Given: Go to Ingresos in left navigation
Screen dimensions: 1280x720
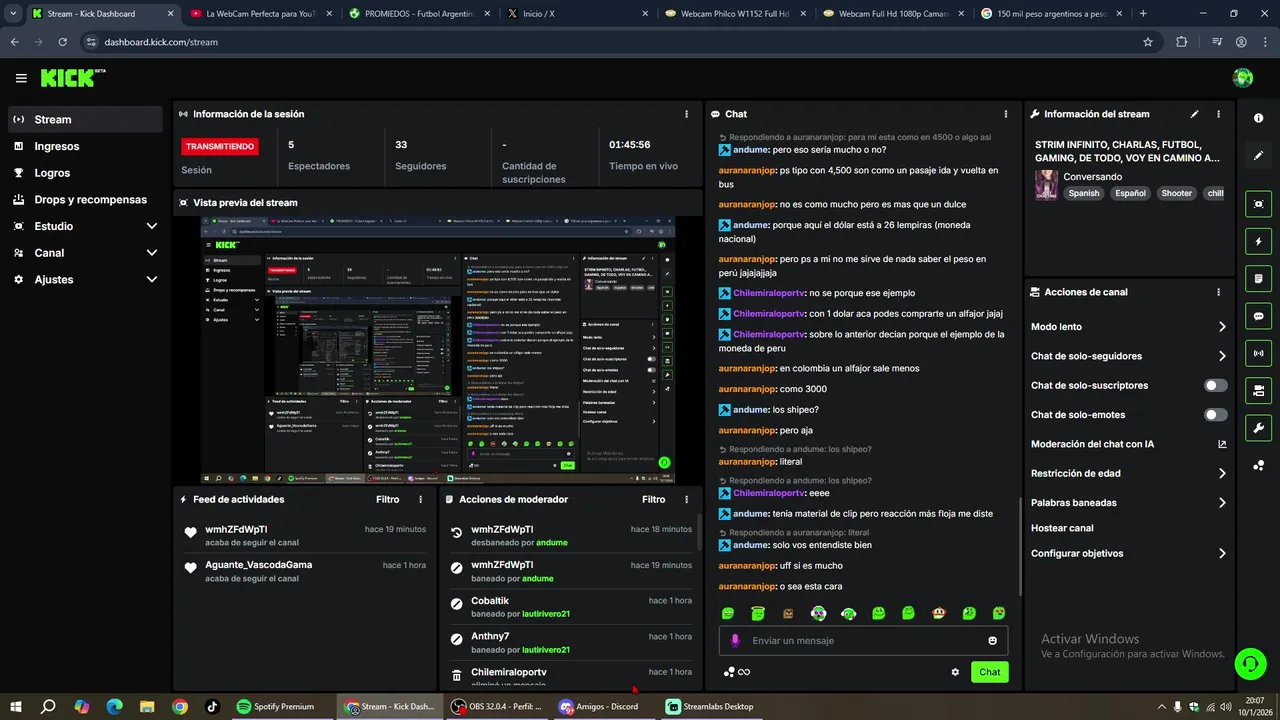Looking at the screenshot, I should [x=85, y=146].
